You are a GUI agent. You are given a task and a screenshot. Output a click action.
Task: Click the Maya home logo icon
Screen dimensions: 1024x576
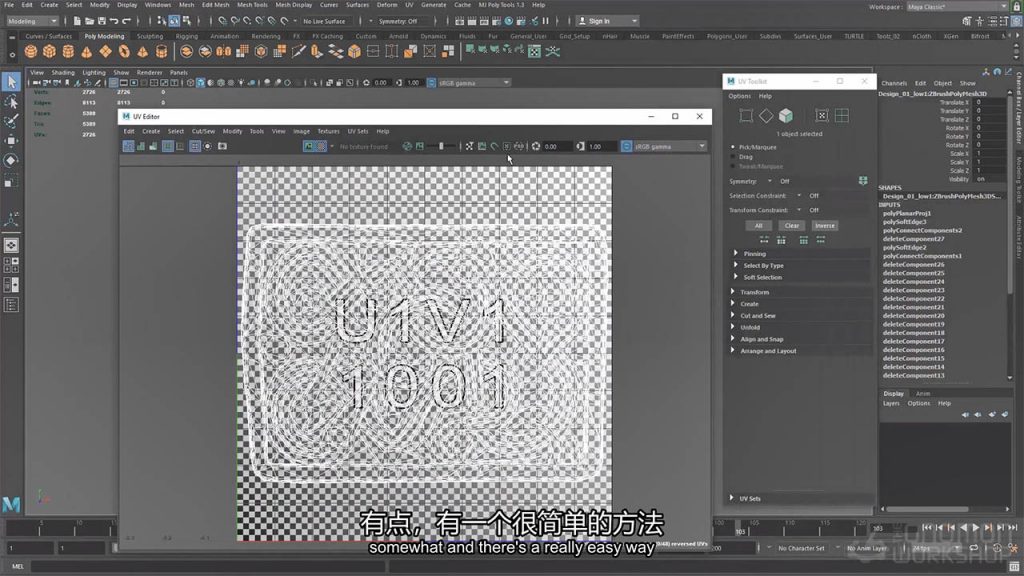(11, 505)
